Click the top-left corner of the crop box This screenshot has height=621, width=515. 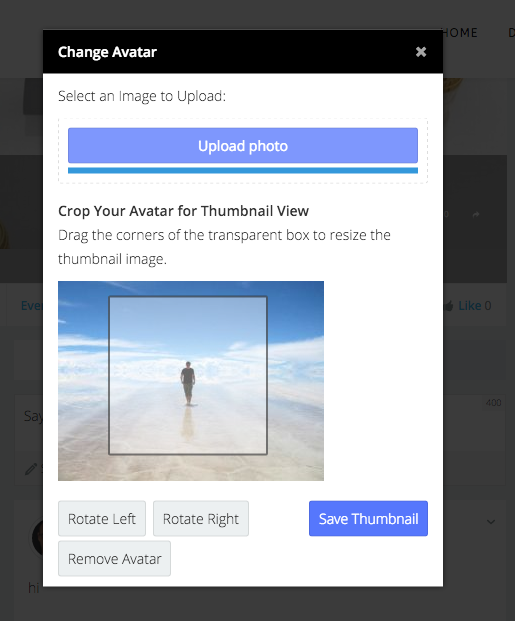[109, 297]
